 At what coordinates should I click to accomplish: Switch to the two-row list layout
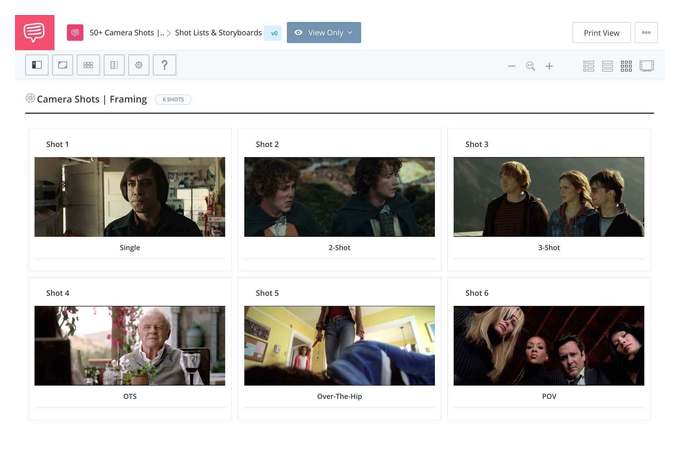(588, 66)
